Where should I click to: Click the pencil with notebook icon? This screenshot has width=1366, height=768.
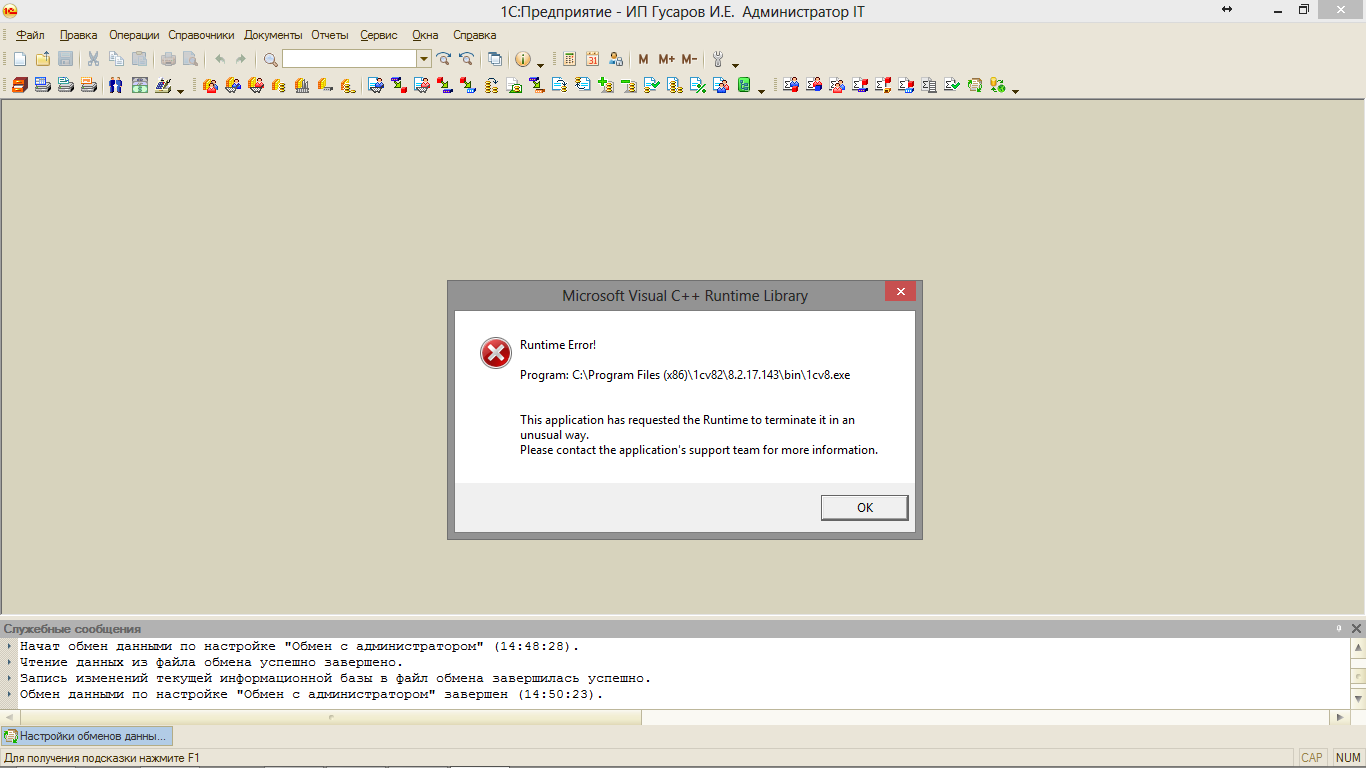164,85
